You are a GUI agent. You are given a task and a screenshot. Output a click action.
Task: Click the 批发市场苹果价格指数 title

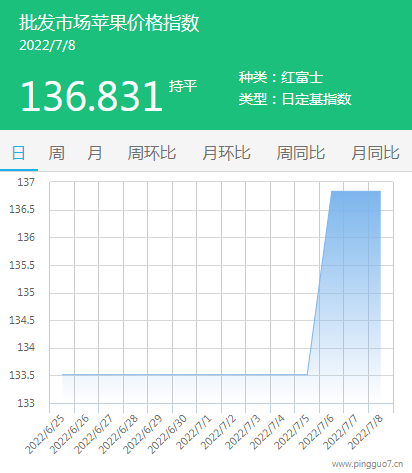109,23
